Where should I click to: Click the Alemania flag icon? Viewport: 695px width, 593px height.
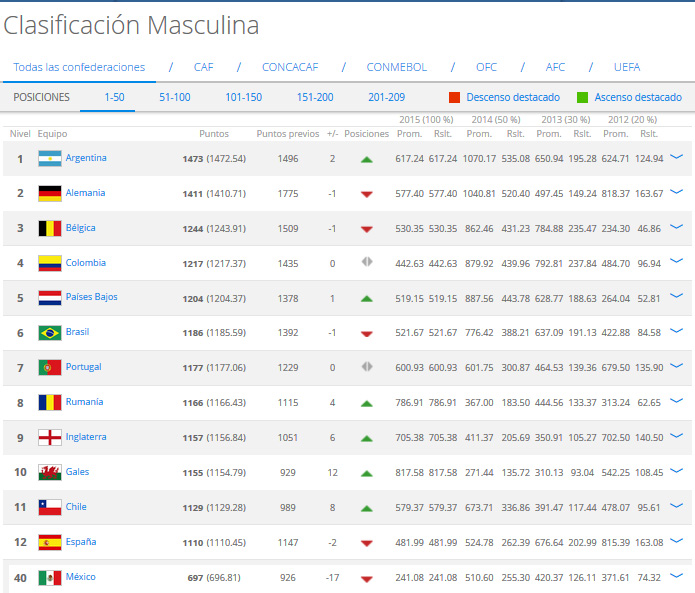pos(50,193)
